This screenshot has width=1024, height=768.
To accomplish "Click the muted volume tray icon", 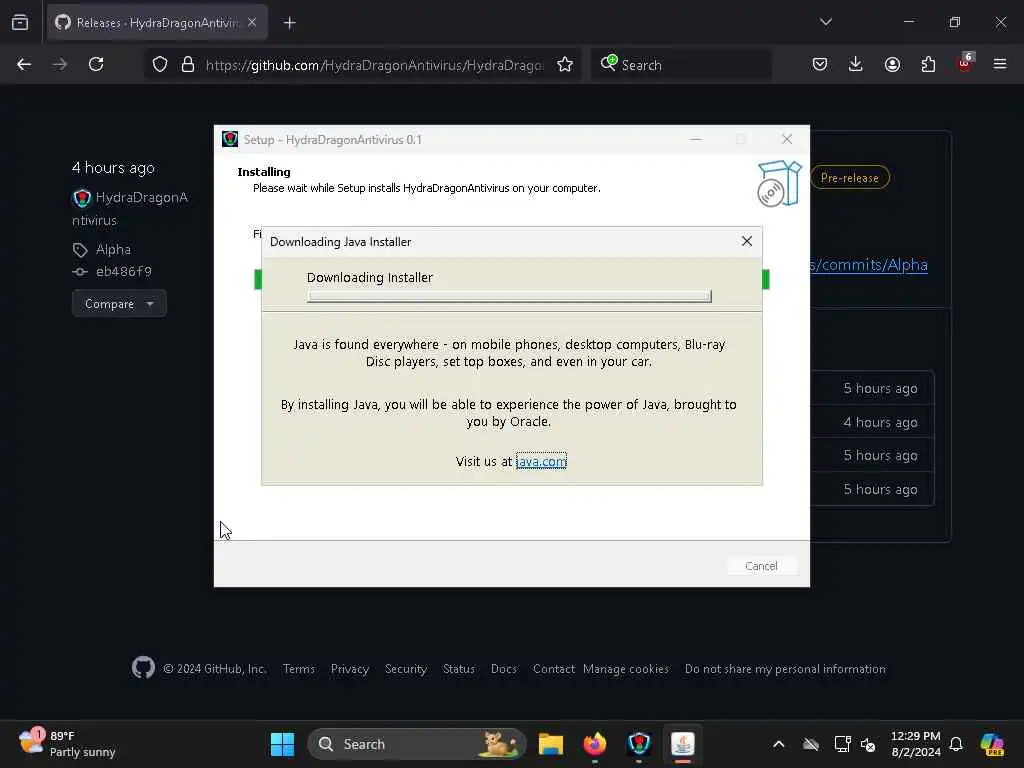I will [868, 744].
